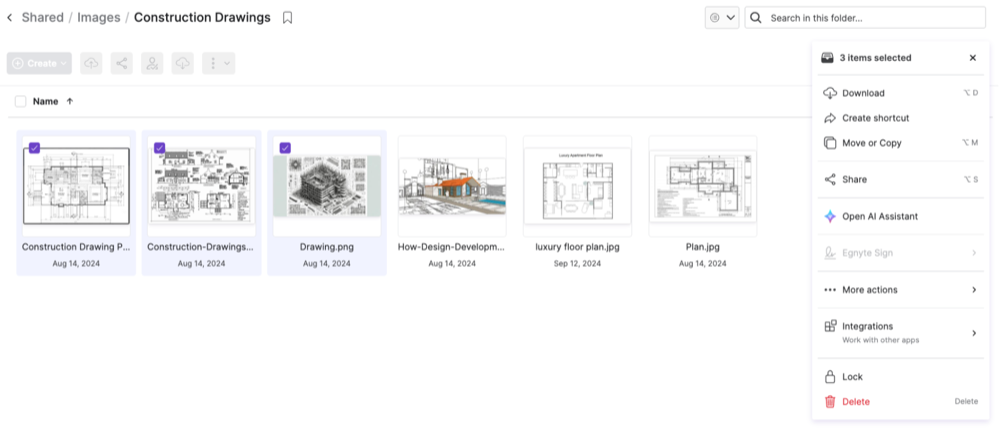Expand the More actions submenu
Image resolution: width=999 pixels, height=430 pixels.
pos(974,290)
